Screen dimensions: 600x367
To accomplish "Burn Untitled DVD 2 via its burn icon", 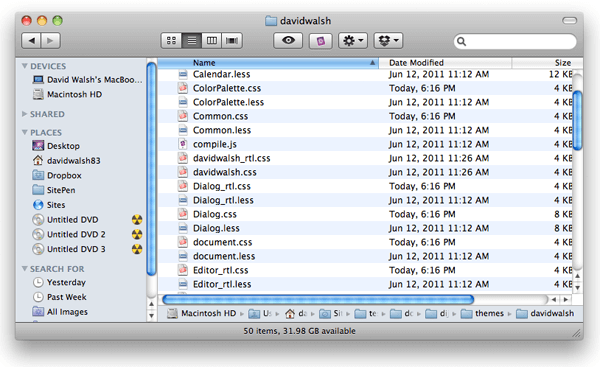I will pyautogui.click(x=137, y=234).
